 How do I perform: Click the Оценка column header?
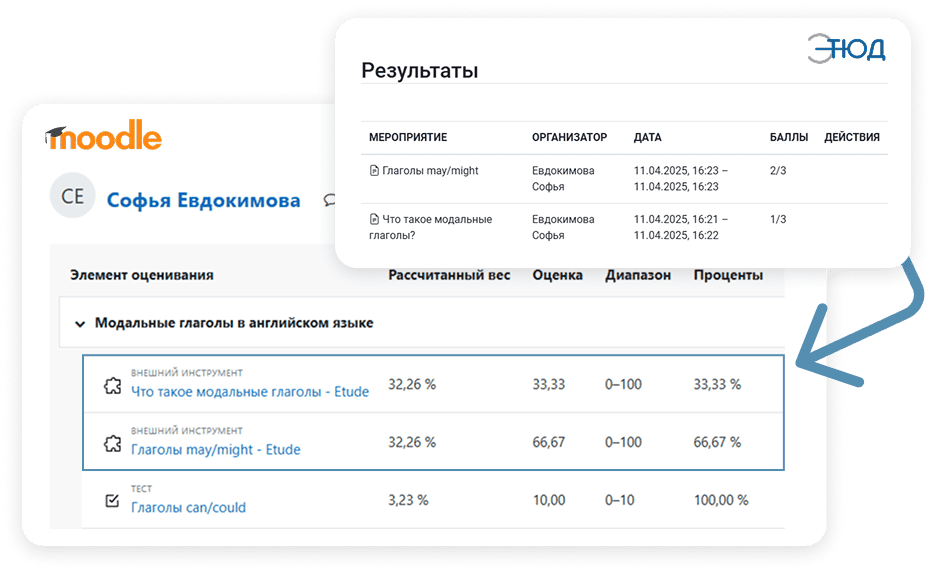click(557, 275)
